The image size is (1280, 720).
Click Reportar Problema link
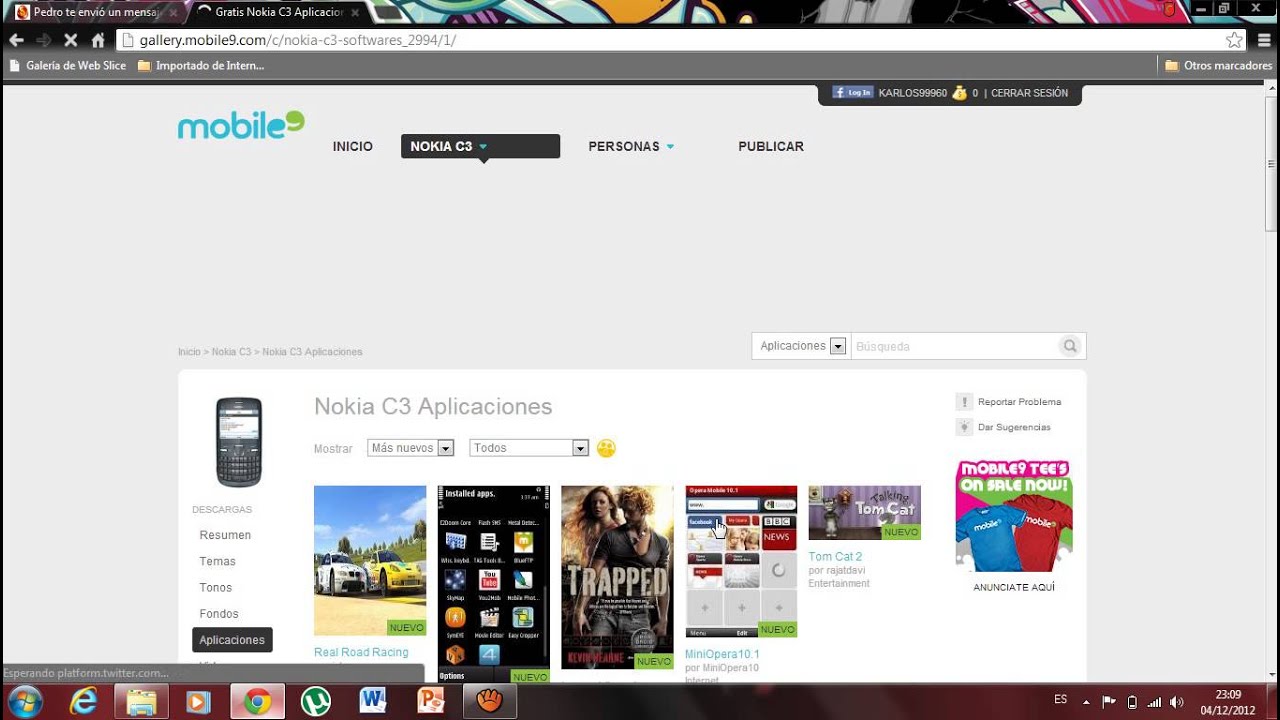(1019, 402)
